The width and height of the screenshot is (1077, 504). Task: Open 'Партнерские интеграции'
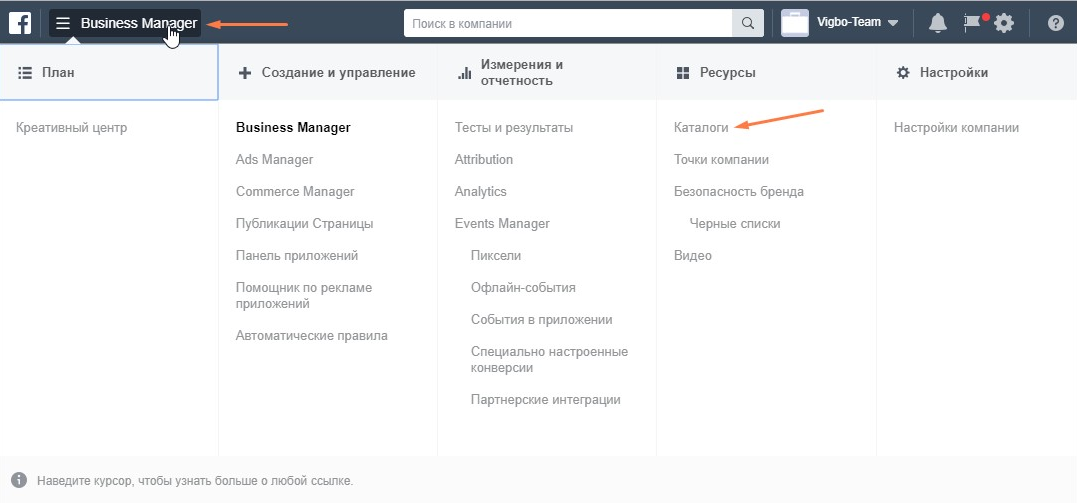(546, 400)
